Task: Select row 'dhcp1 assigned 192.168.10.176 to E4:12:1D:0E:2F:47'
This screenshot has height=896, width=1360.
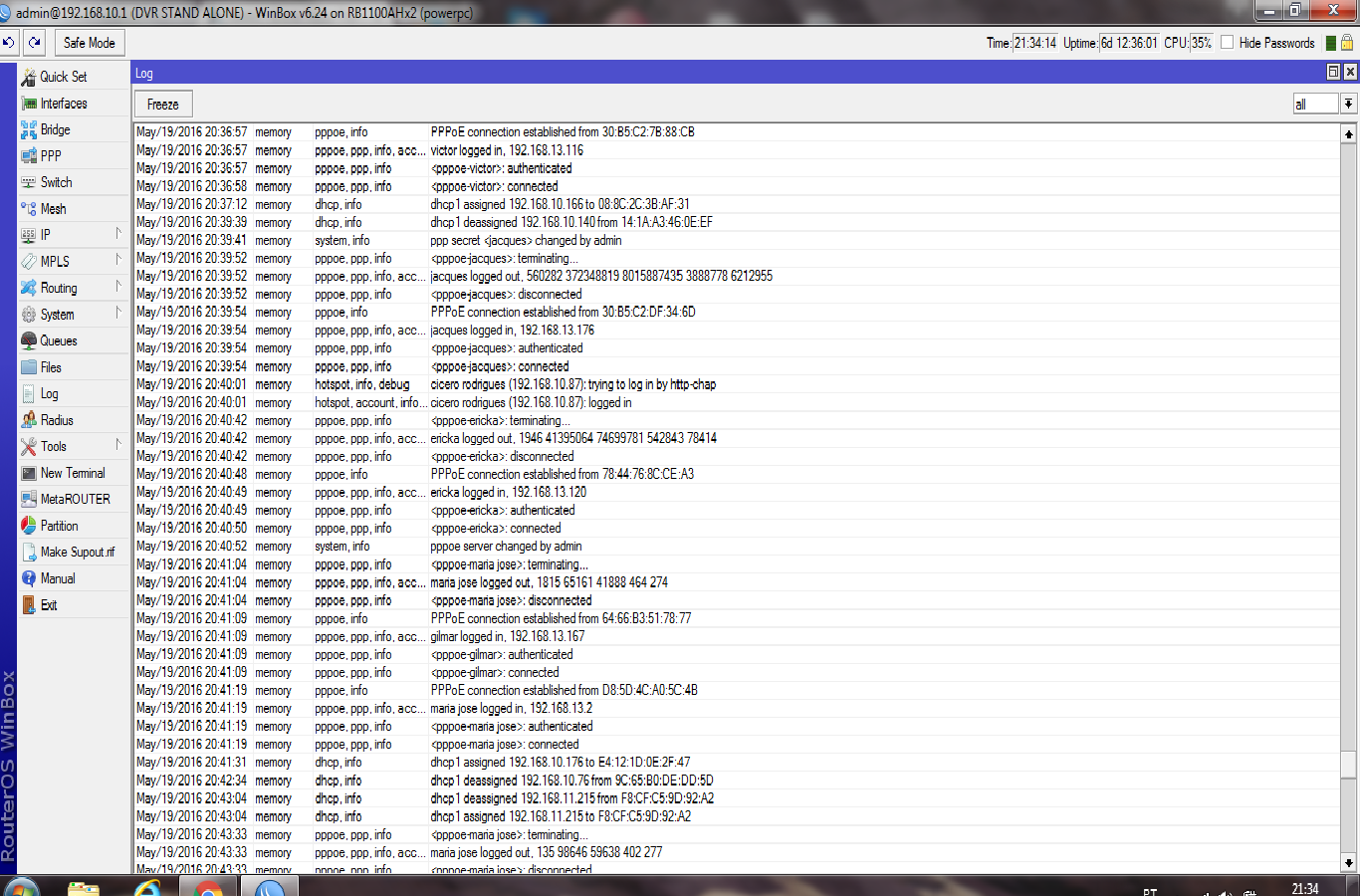Action: coord(737,762)
